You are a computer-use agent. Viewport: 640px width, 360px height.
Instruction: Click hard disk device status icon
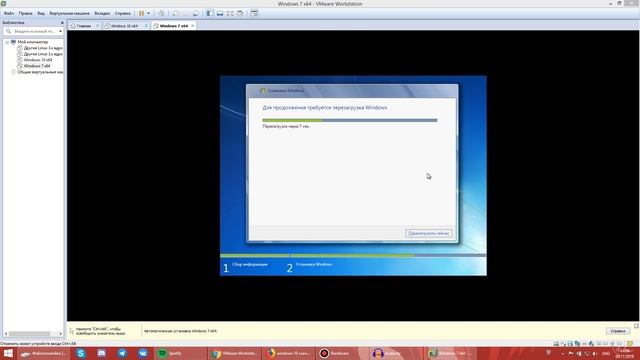pos(556,344)
